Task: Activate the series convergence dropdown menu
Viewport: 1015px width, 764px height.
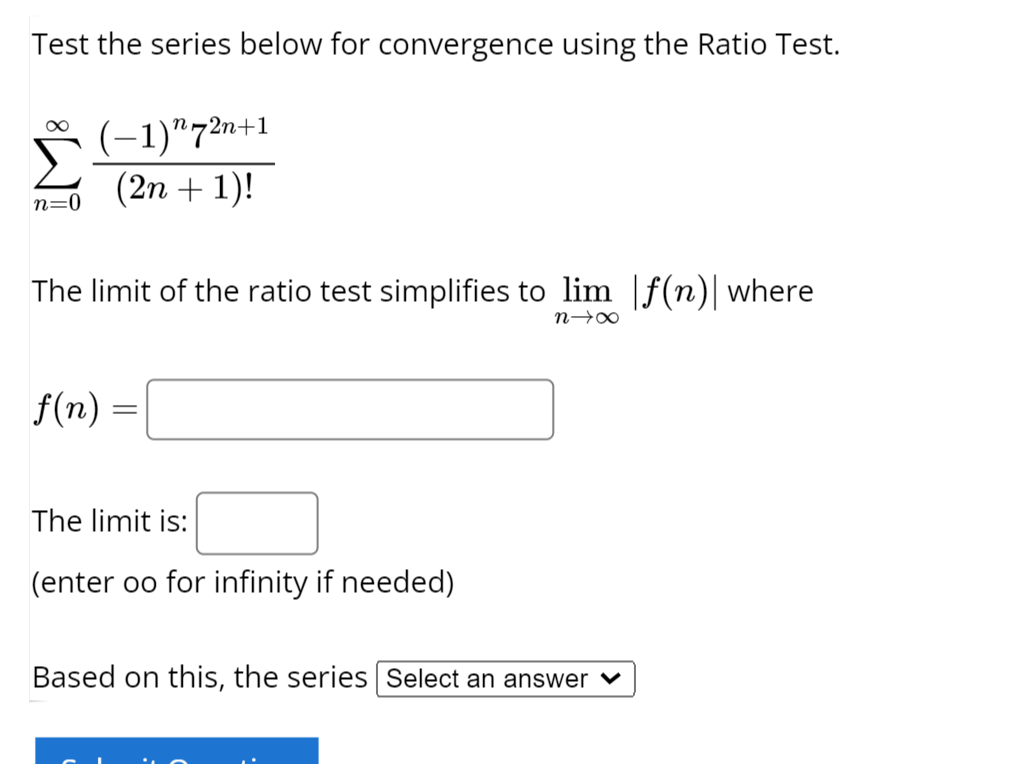Action: tap(505, 679)
